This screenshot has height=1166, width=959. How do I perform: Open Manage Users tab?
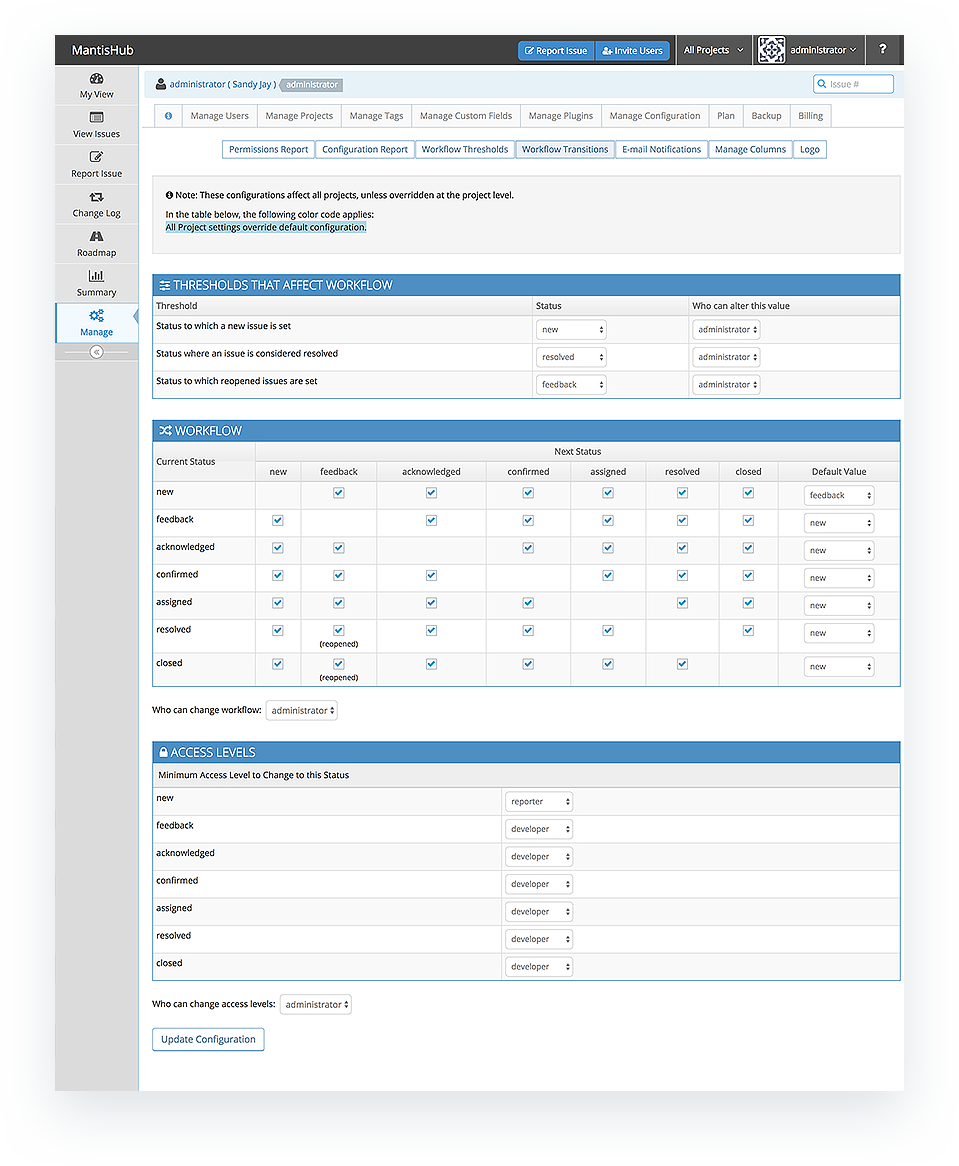[219, 116]
